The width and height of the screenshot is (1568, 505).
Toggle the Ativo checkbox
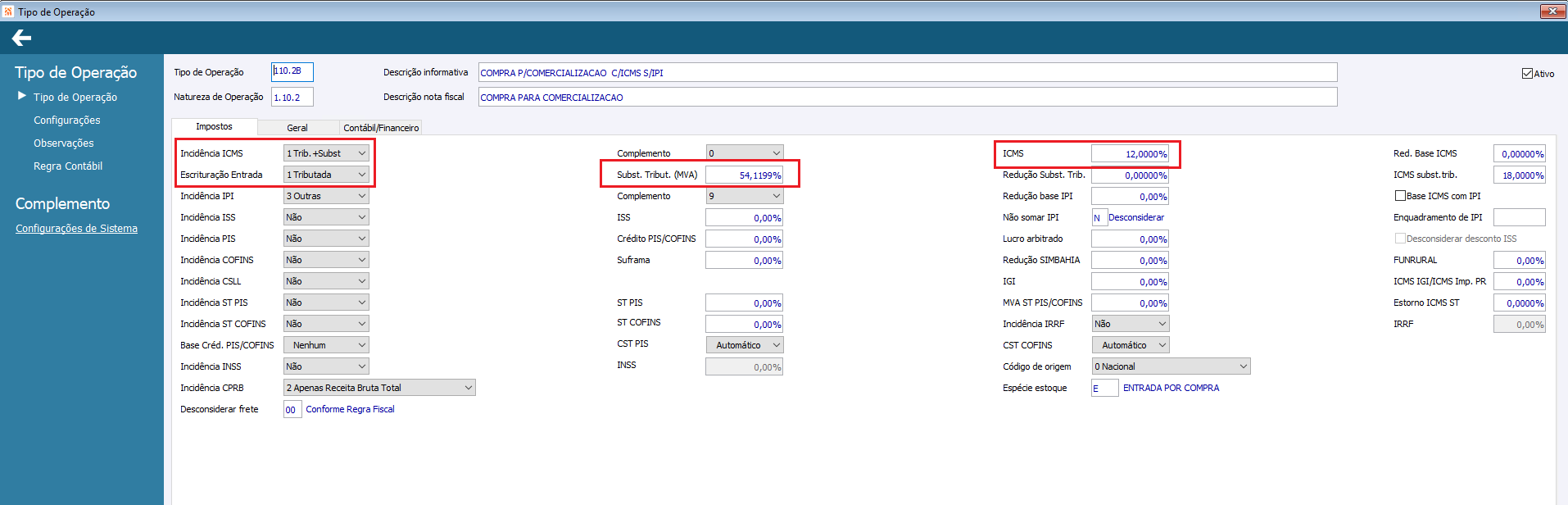click(x=1527, y=74)
